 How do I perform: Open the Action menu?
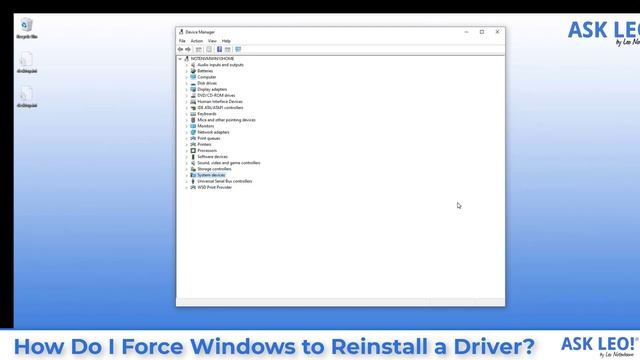(x=197, y=41)
